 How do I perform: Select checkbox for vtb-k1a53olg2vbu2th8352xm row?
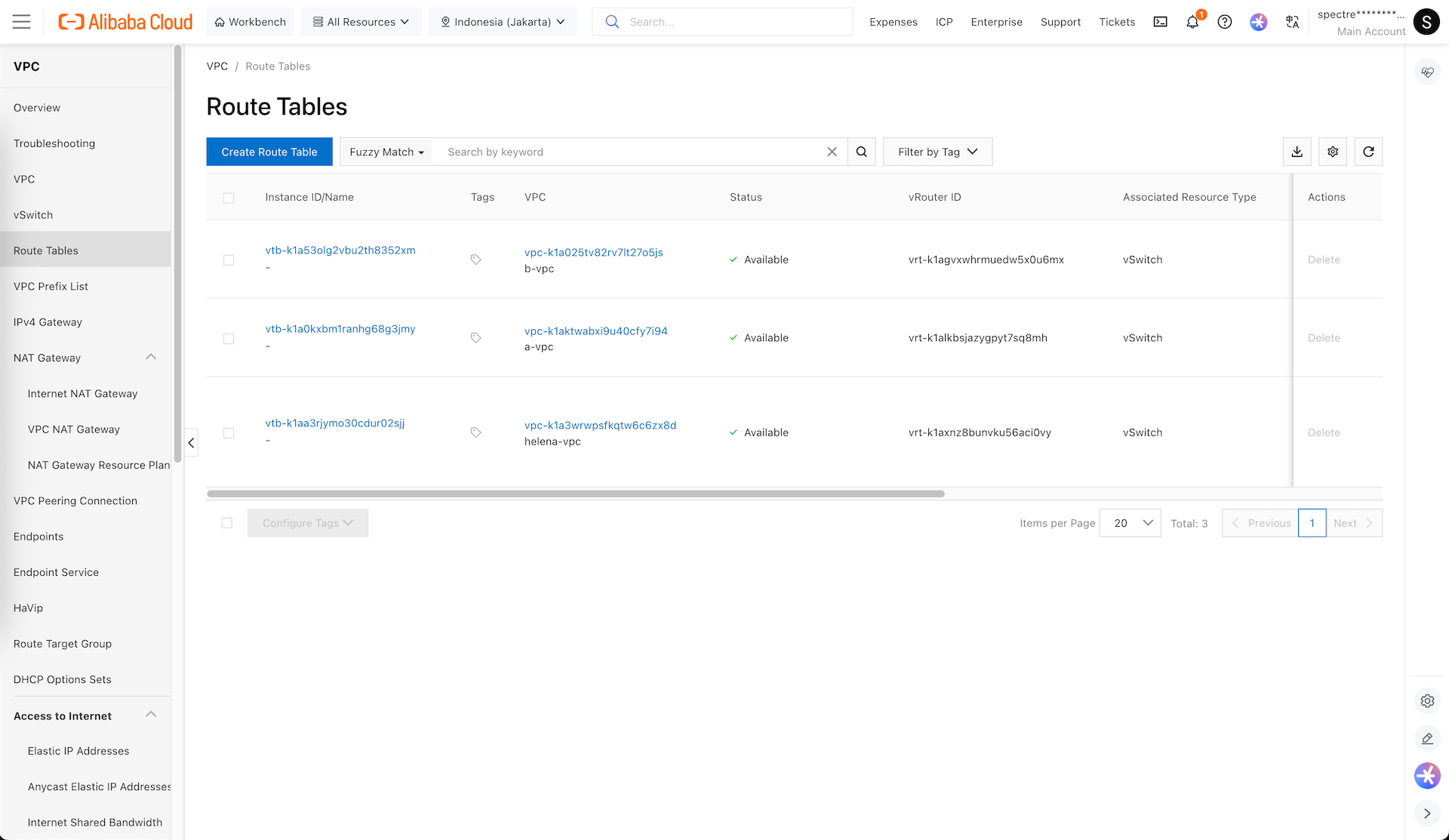tap(229, 260)
